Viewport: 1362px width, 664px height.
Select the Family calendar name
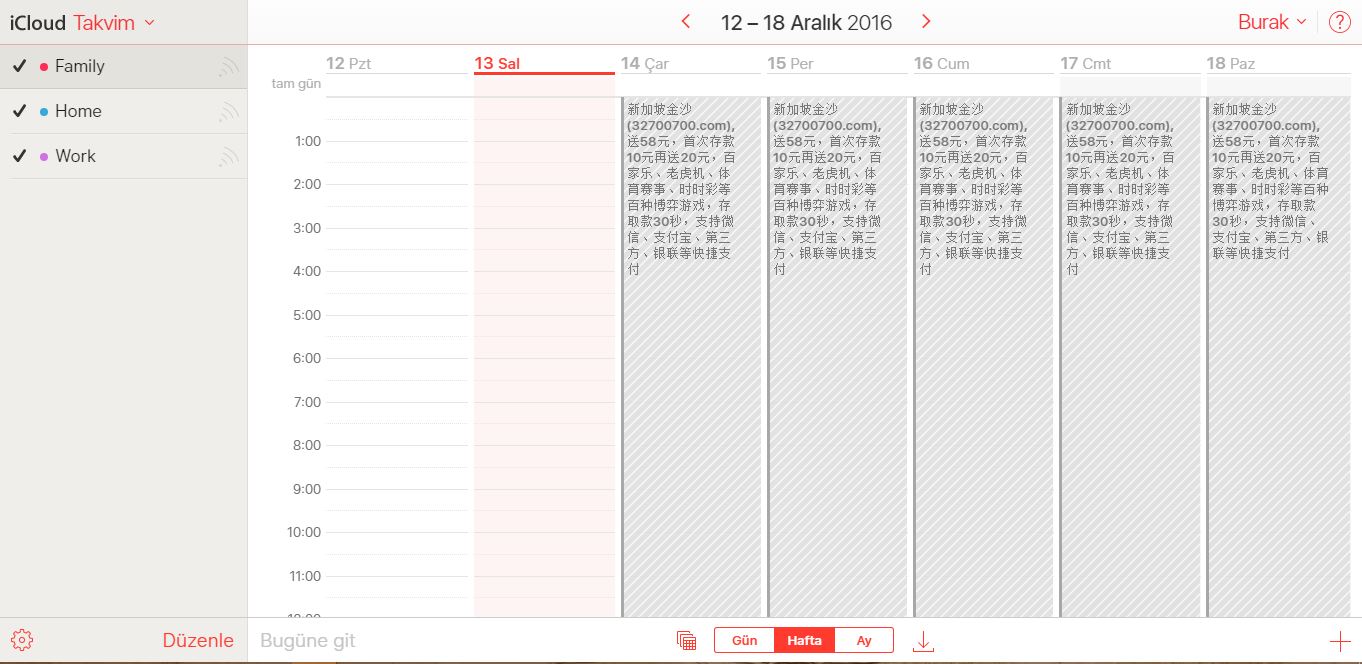(x=80, y=66)
